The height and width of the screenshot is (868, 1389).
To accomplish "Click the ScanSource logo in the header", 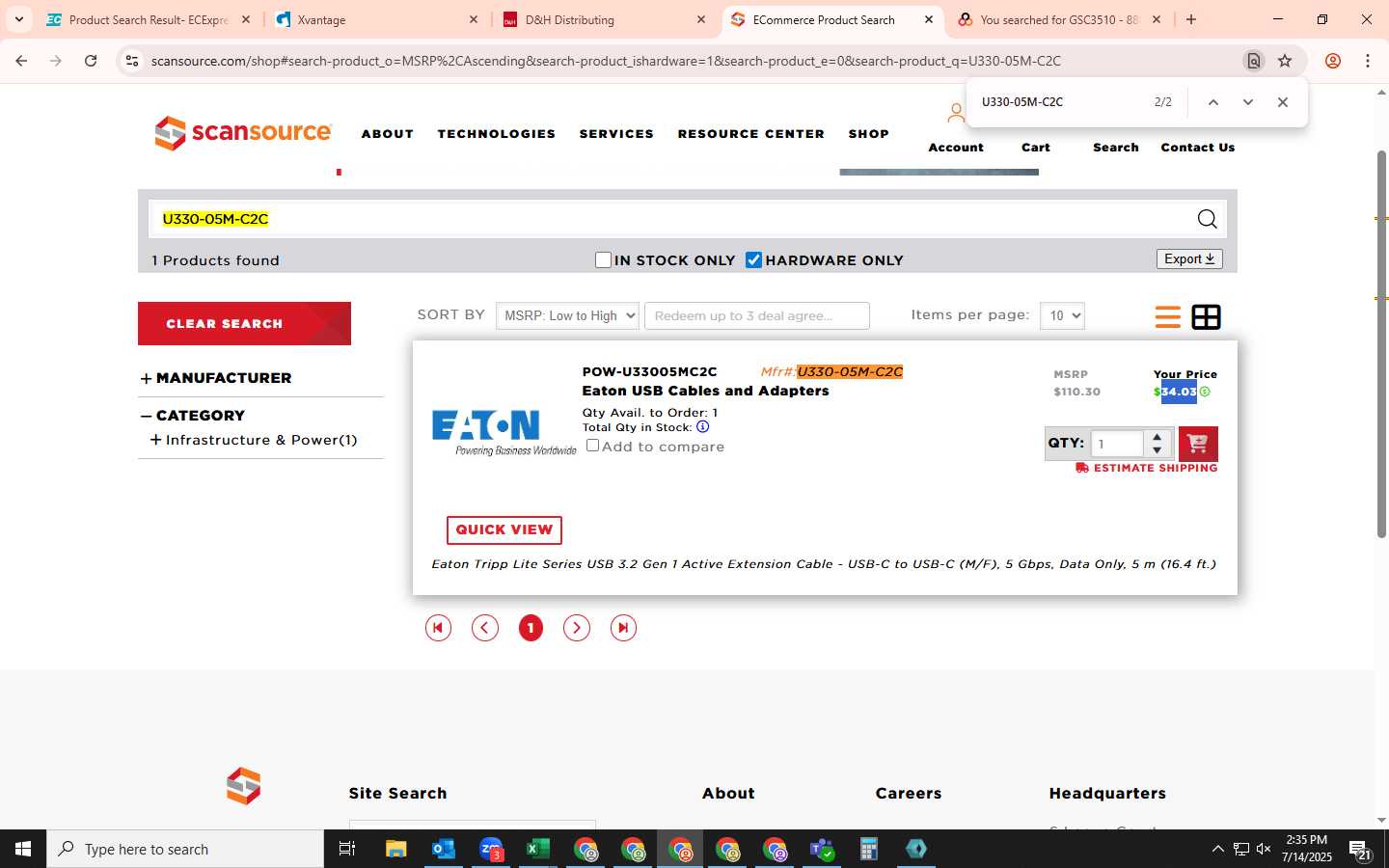I will pyautogui.click(x=243, y=133).
